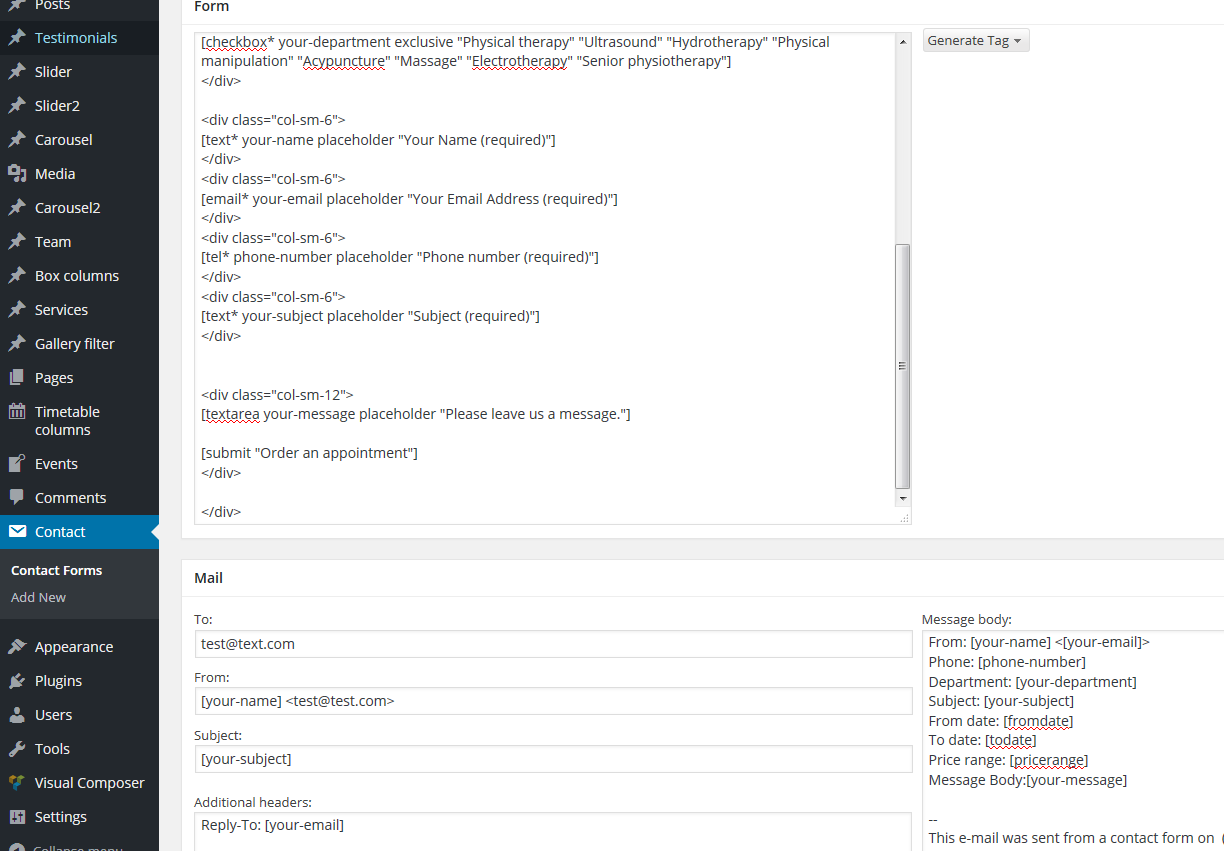Click the Pages icon in the sidebar
Viewport: 1224px width, 851px height.
(x=17, y=378)
